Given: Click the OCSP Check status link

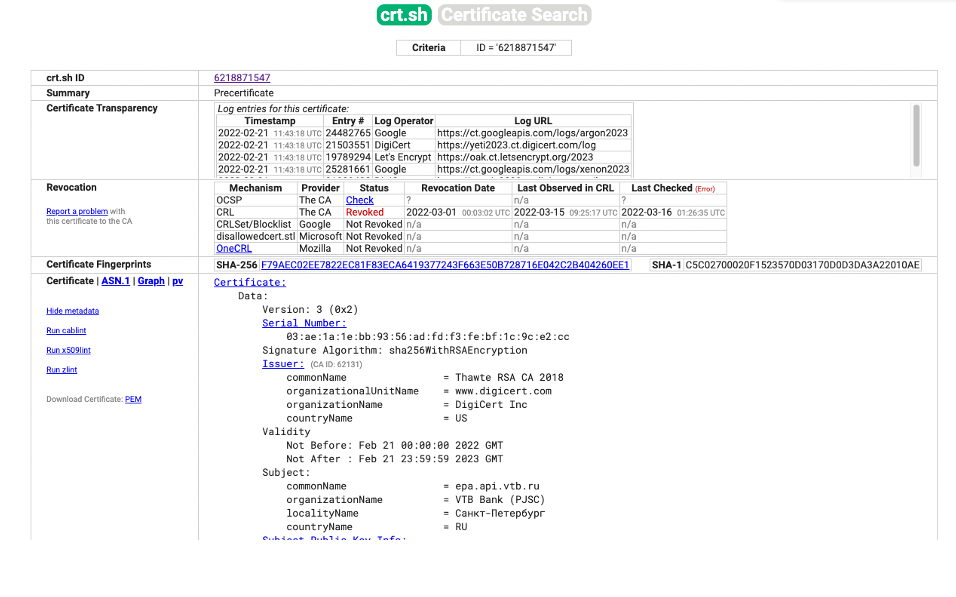Looking at the screenshot, I should tap(359, 200).
